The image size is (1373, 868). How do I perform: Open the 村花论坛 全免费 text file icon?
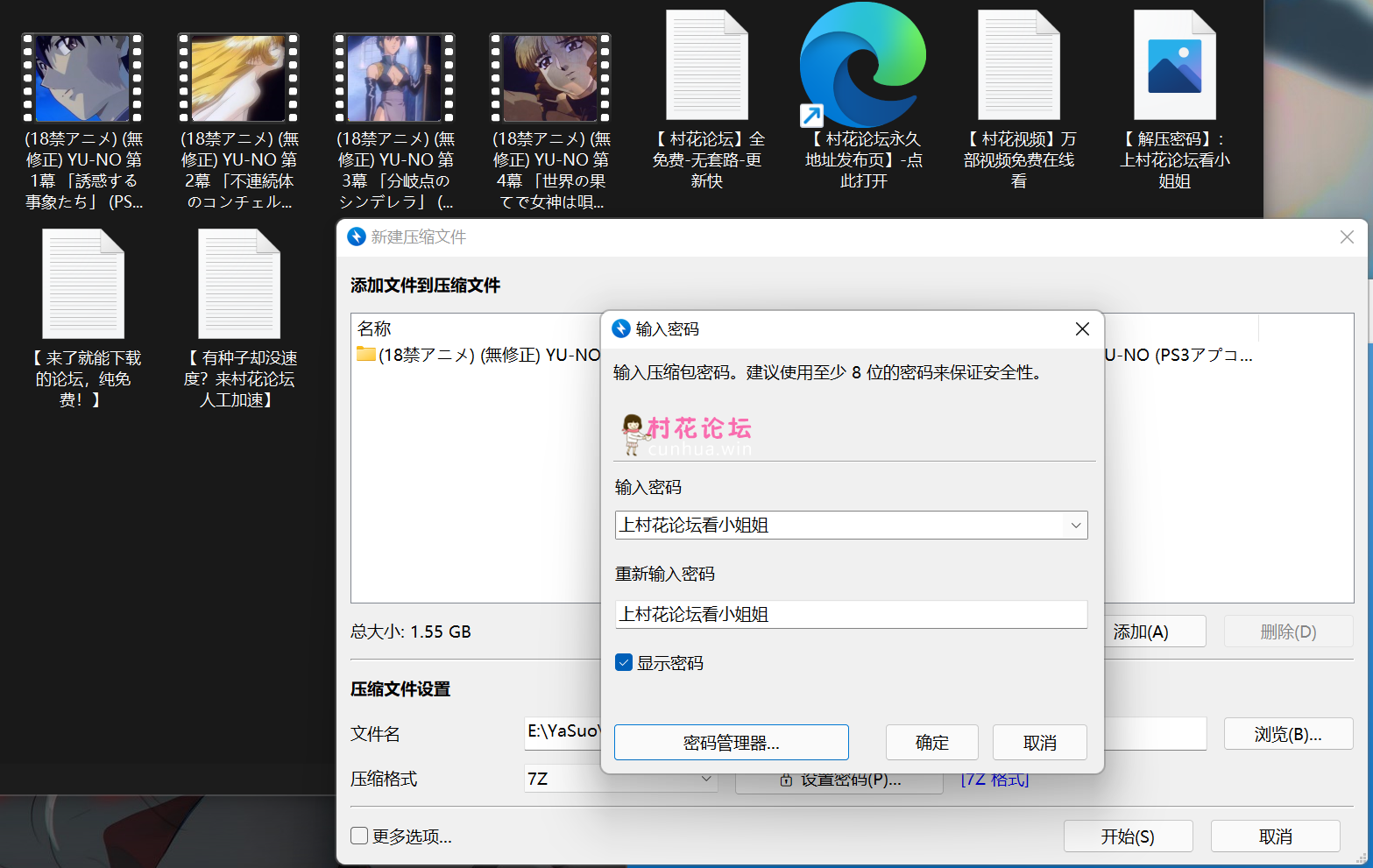[707, 65]
